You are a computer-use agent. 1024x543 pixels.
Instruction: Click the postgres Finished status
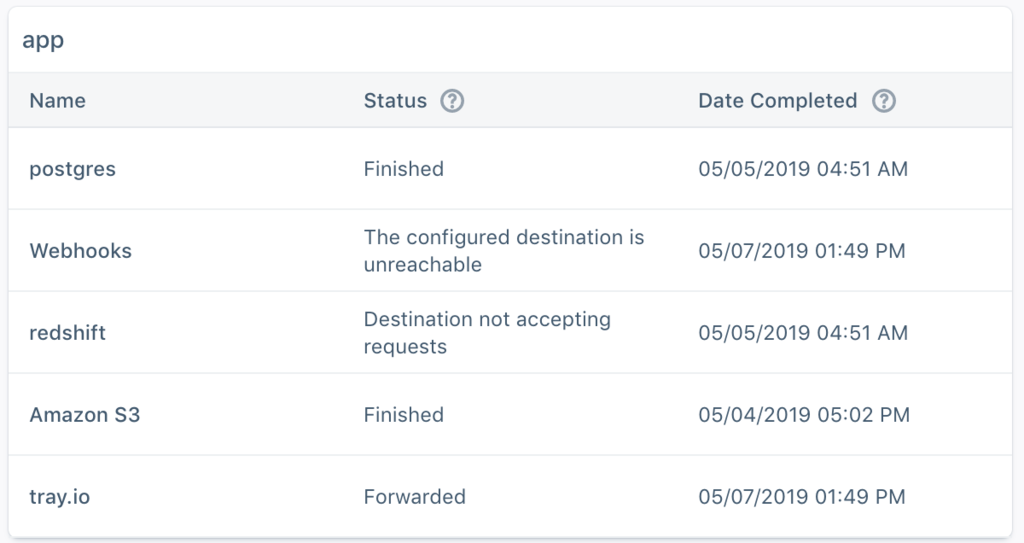(x=404, y=169)
